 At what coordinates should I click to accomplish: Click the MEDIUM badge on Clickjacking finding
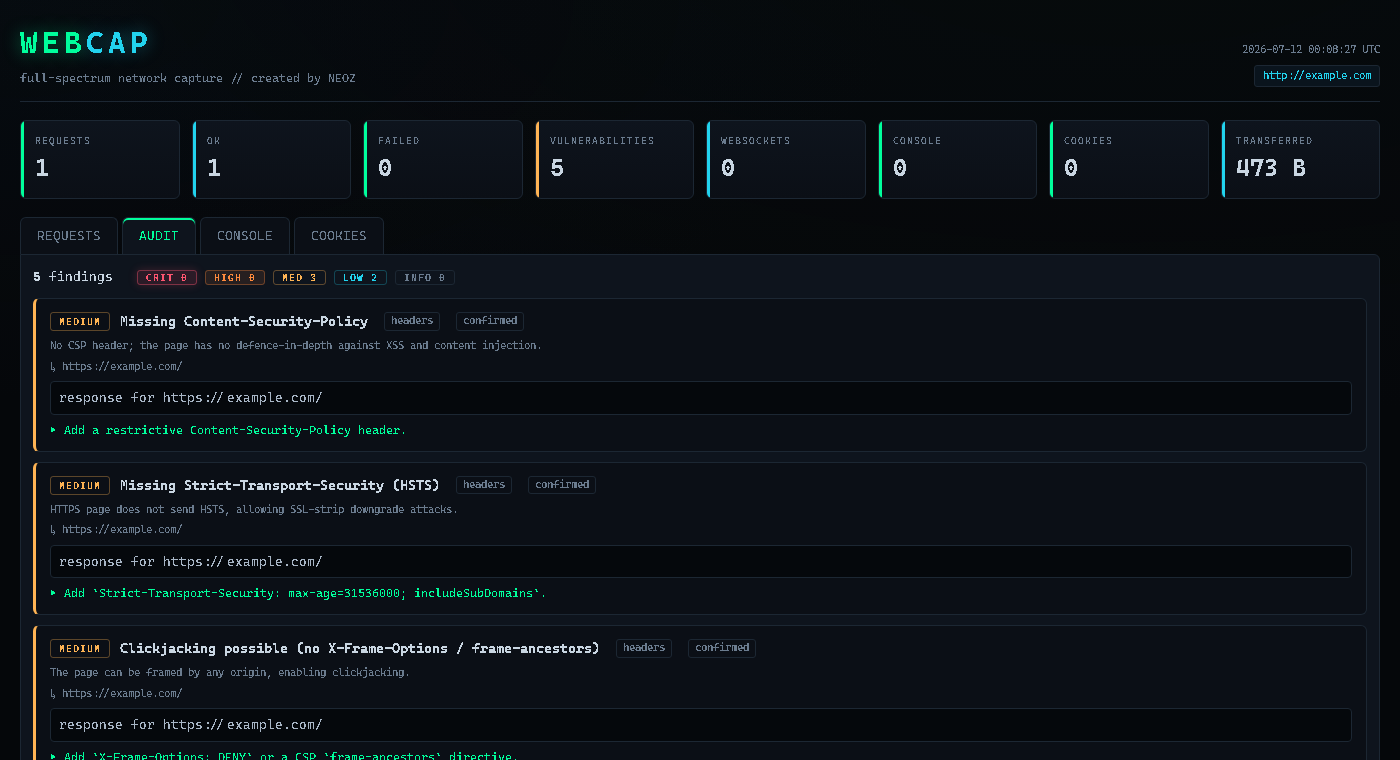80,649
